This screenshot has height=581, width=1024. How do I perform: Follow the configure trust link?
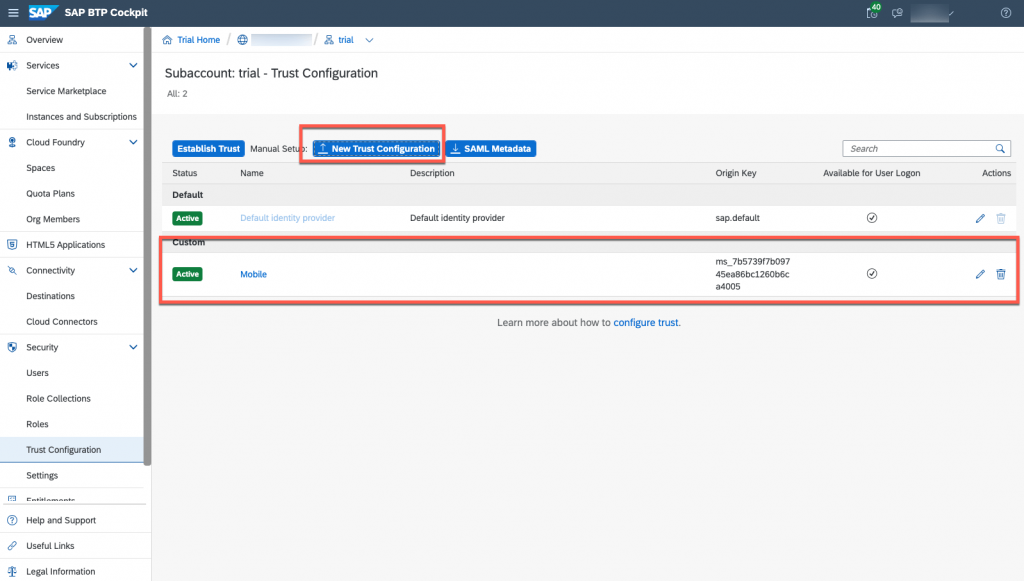pyautogui.click(x=647, y=322)
